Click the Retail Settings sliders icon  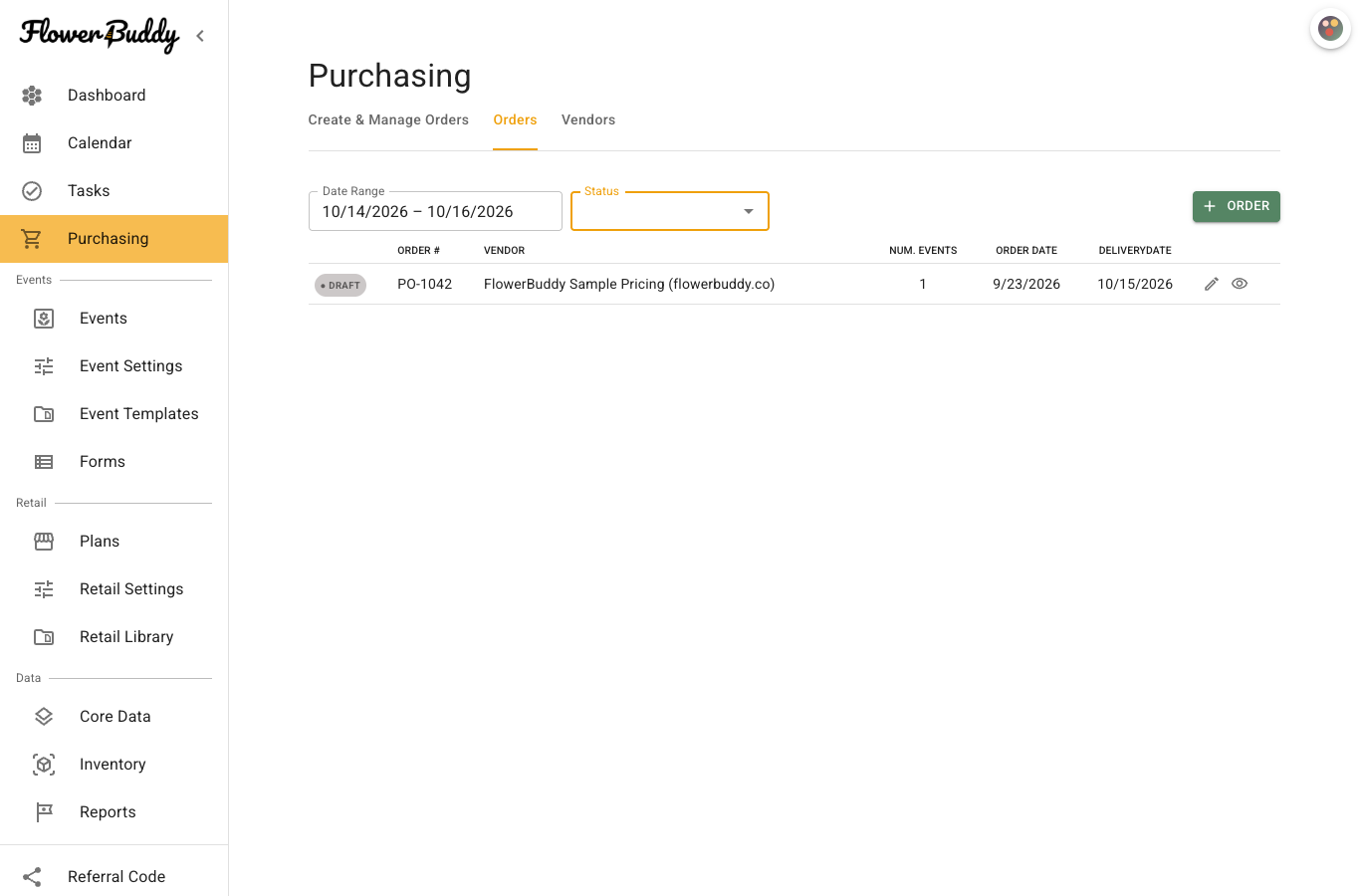point(44,589)
